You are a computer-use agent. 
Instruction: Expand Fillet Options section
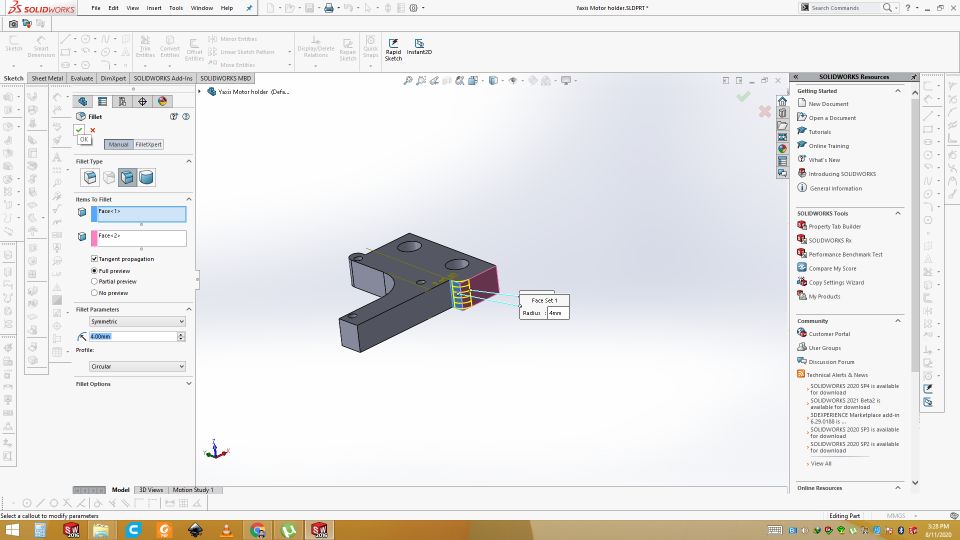click(x=189, y=383)
